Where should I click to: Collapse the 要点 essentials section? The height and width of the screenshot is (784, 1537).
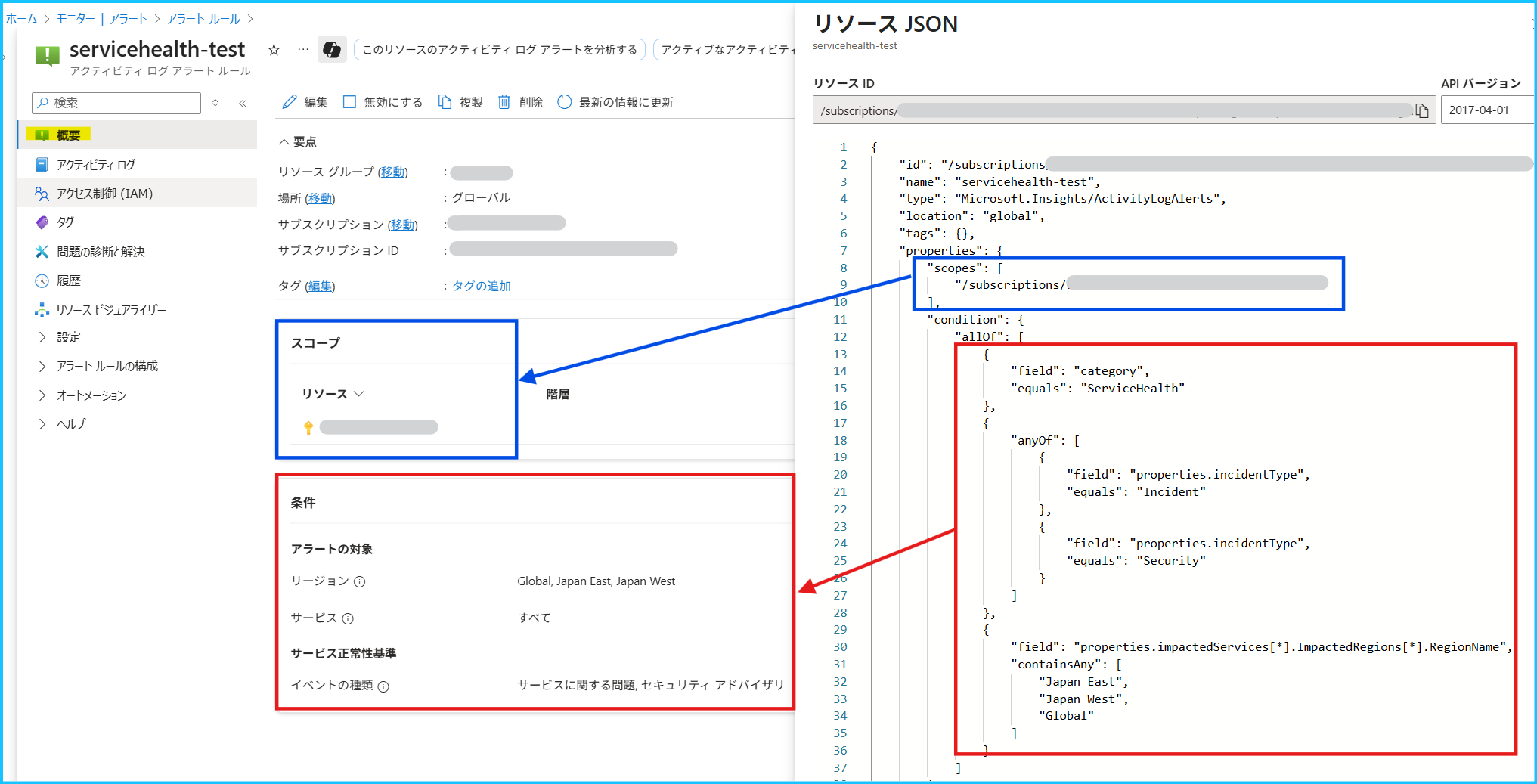pyautogui.click(x=284, y=141)
